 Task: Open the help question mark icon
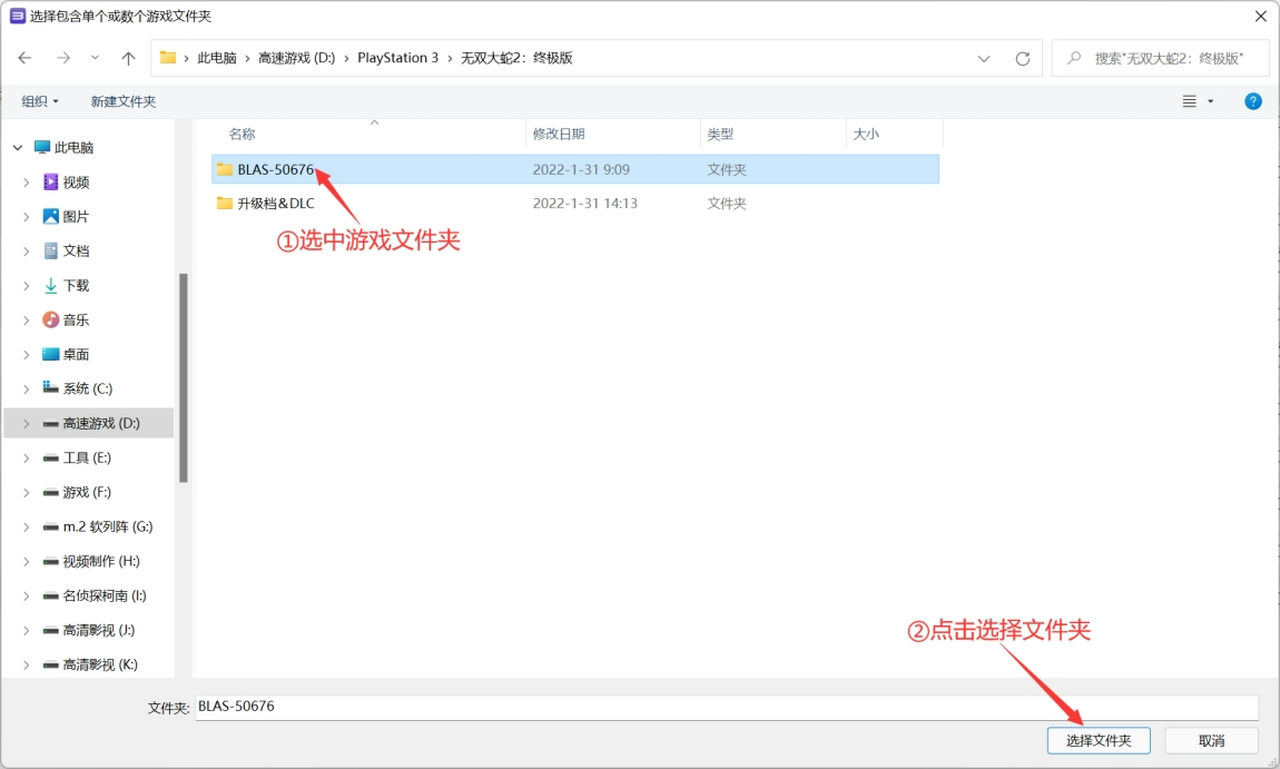1252,101
